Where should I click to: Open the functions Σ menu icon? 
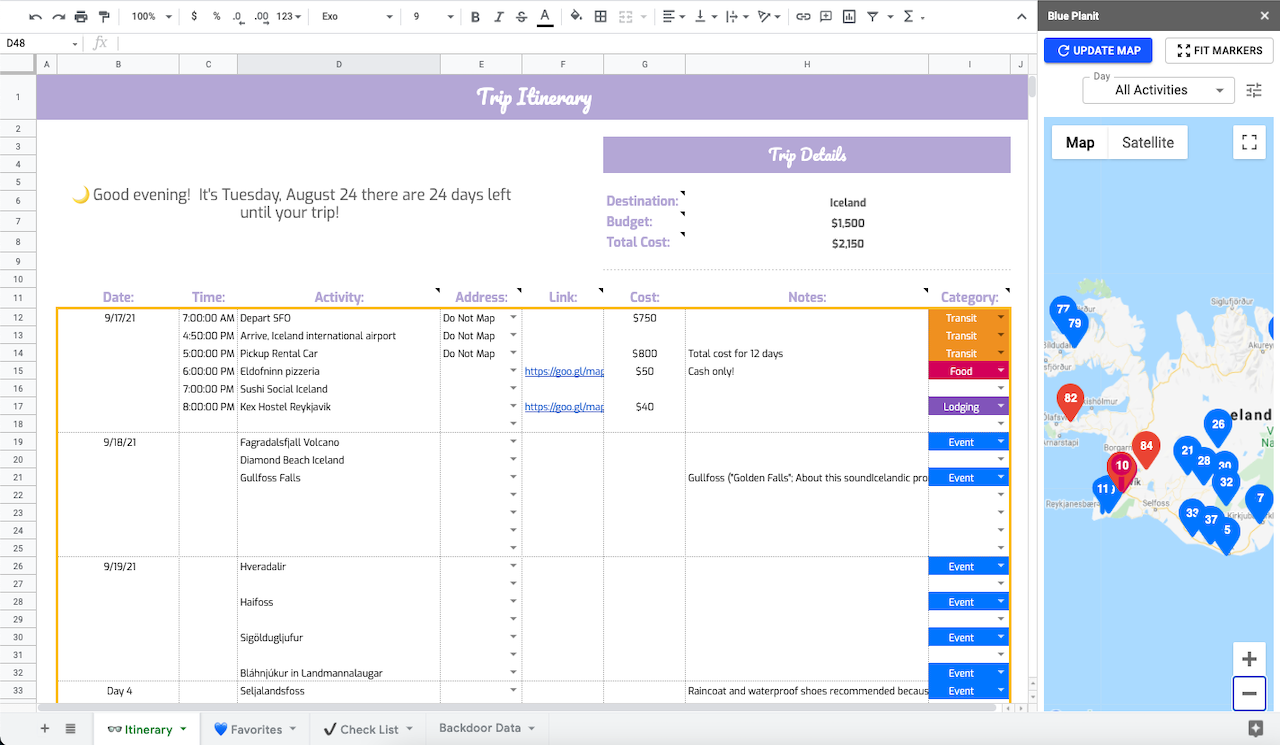coord(908,17)
